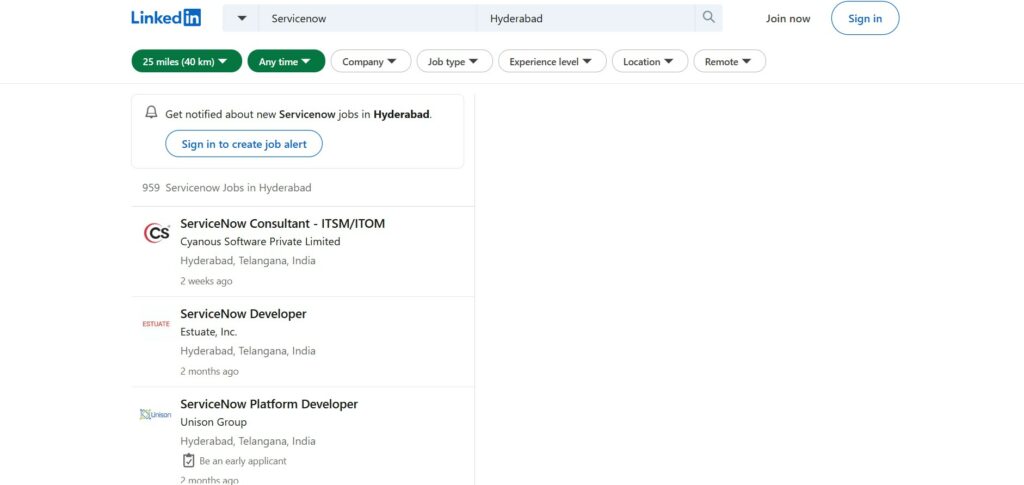
Task: Click Hyderabad location under Estuate, Inc.
Action: click(x=248, y=351)
